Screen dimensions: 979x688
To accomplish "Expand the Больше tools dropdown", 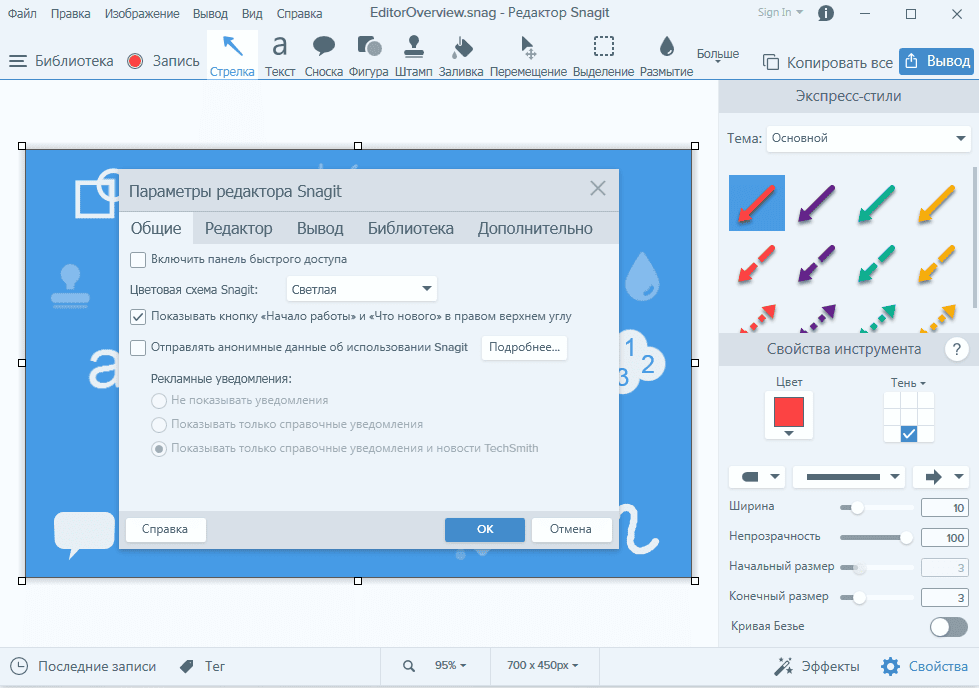I will (718, 56).
